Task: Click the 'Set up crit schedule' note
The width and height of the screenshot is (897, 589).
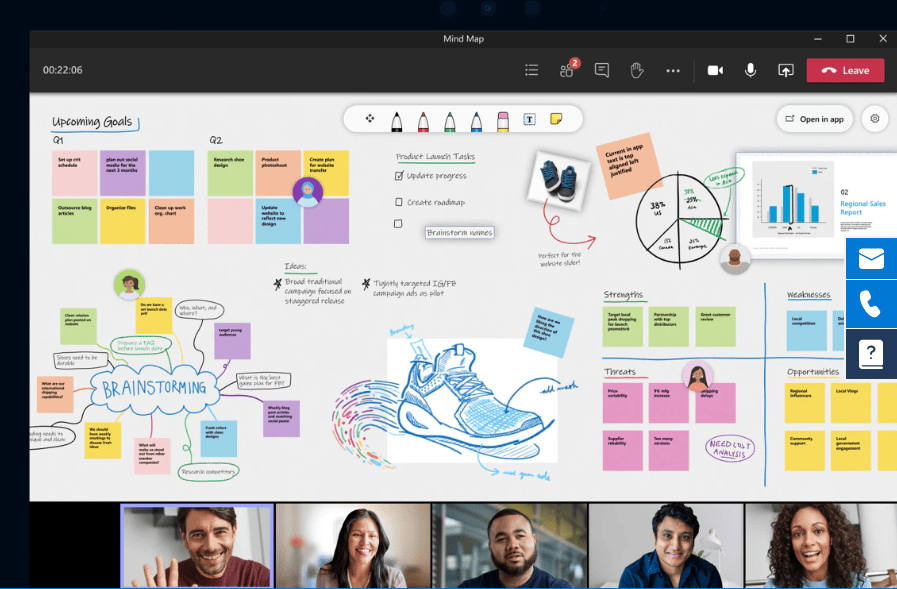Action: pyautogui.click(x=74, y=173)
